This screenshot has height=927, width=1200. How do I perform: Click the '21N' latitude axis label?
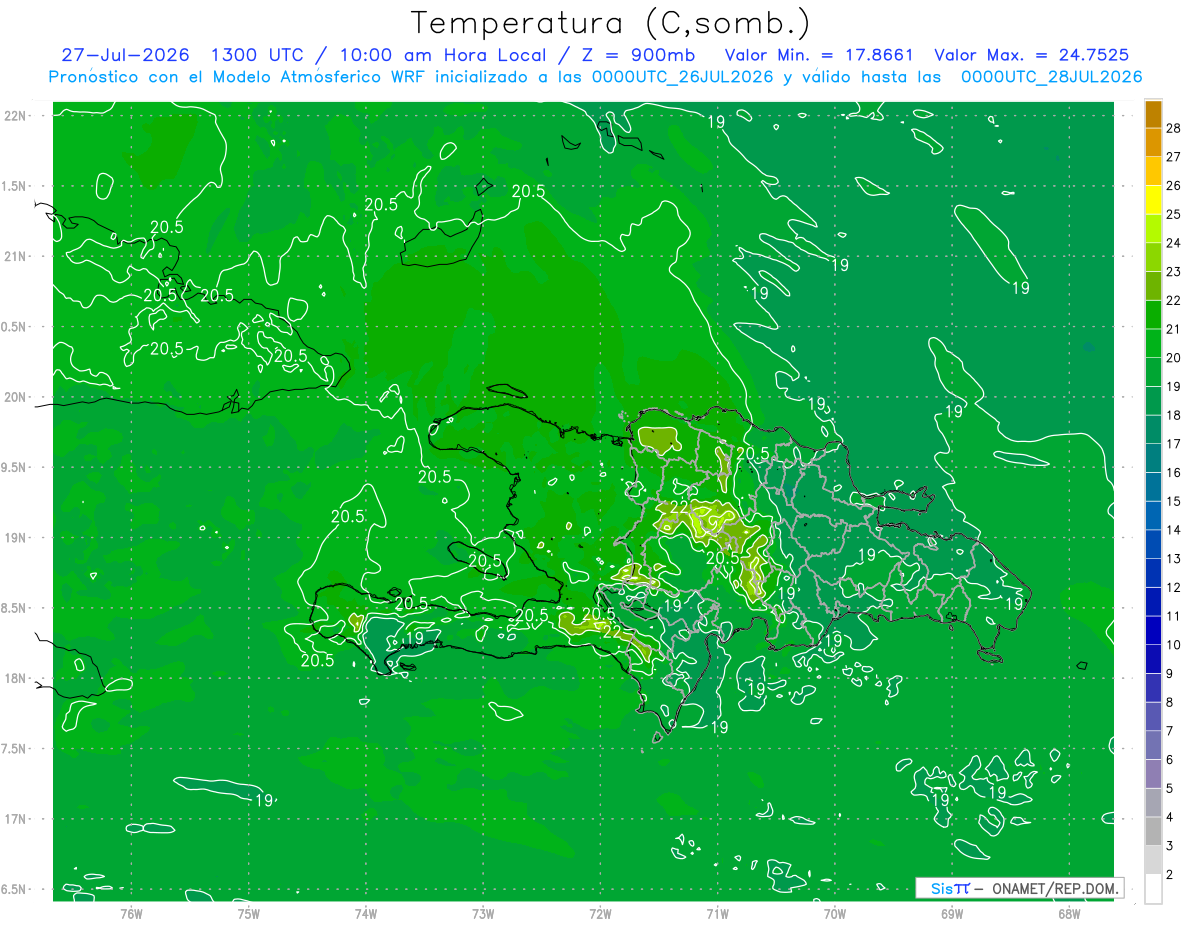click(17, 256)
